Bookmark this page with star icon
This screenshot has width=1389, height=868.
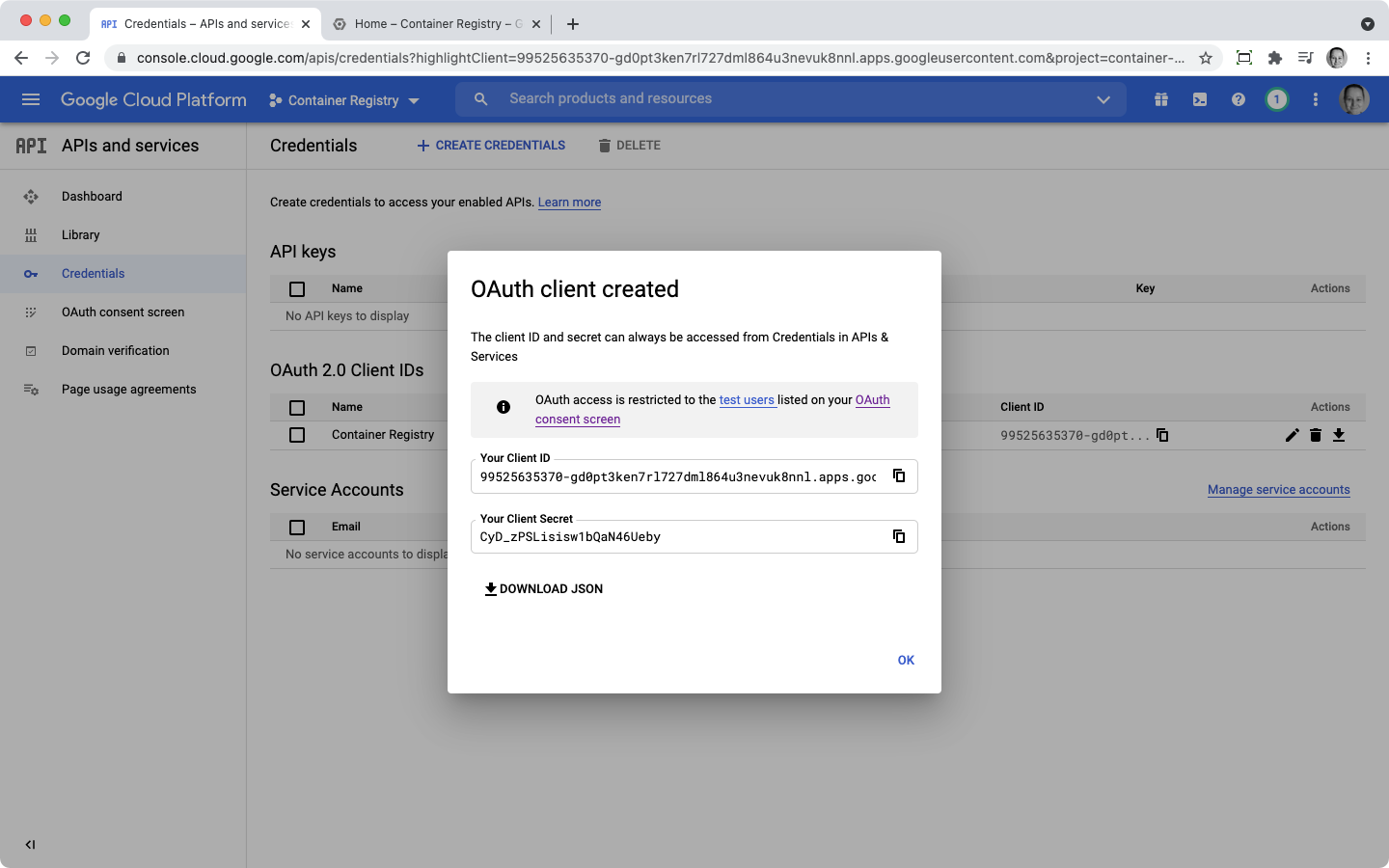[1206, 58]
